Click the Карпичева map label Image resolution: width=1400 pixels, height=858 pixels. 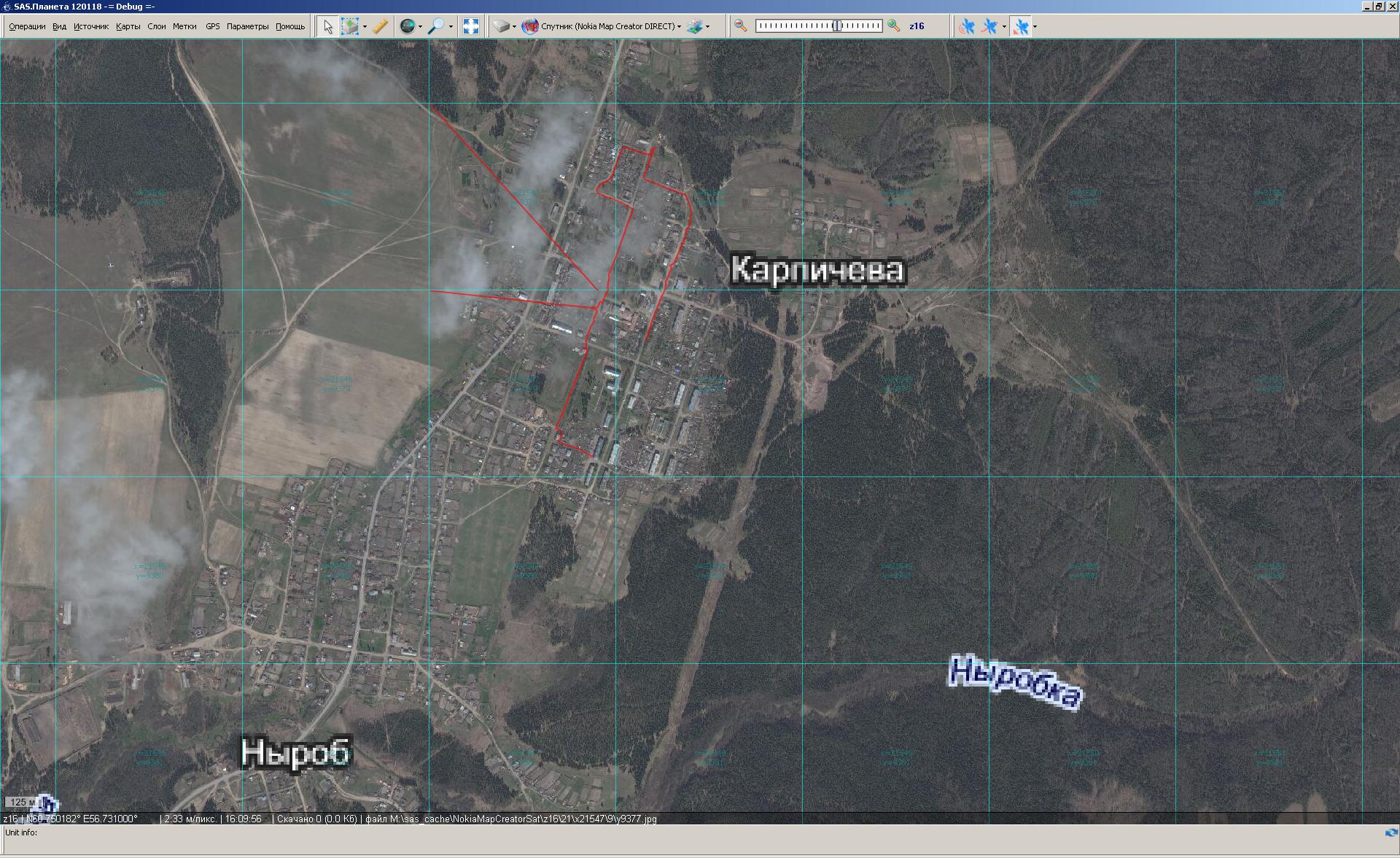[x=817, y=269]
